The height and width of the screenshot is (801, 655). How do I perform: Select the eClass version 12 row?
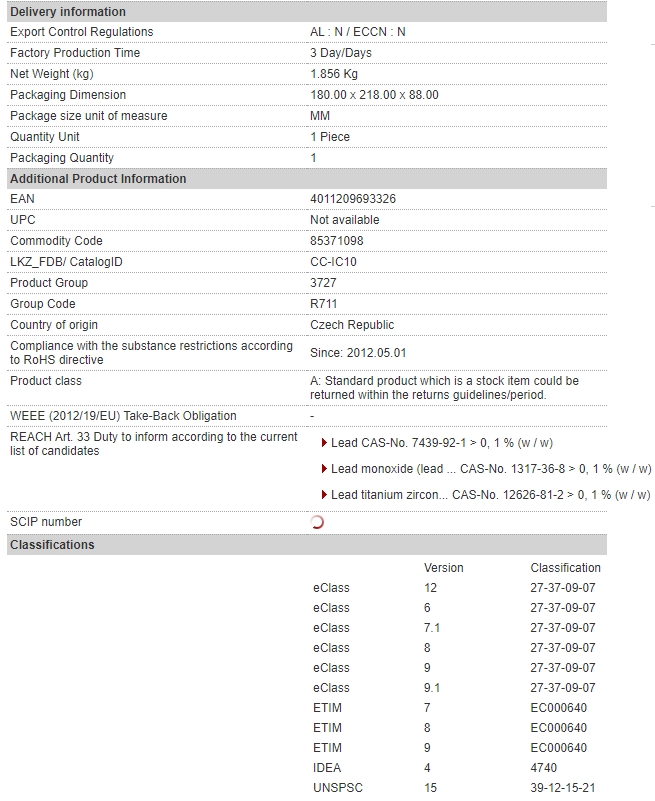pyautogui.click(x=454, y=588)
